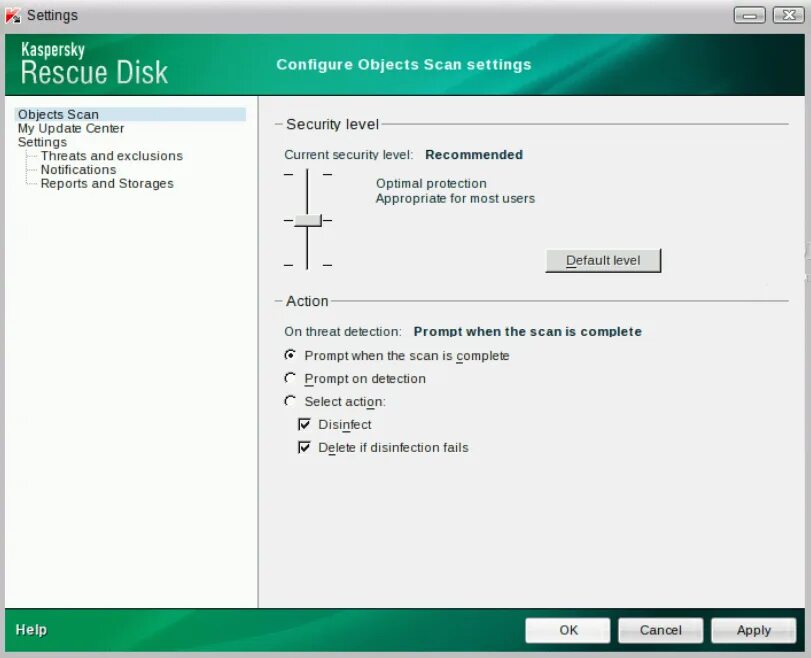Confirm settings with OK button
Image resolution: width=811 pixels, height=658 pixels.
click(568, 630)
